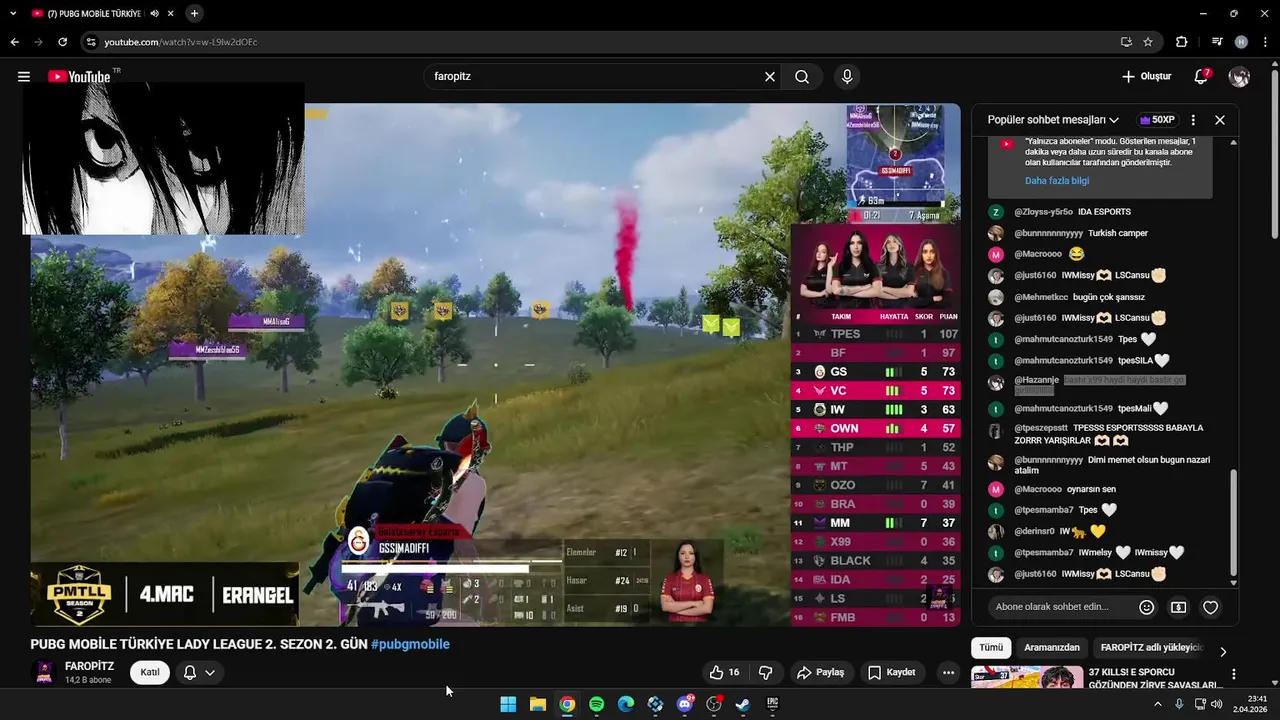Open the emoji picker in chat
Image resolution: width=1280 pixels, height=720 pixels.
(x=1147, y=607)
